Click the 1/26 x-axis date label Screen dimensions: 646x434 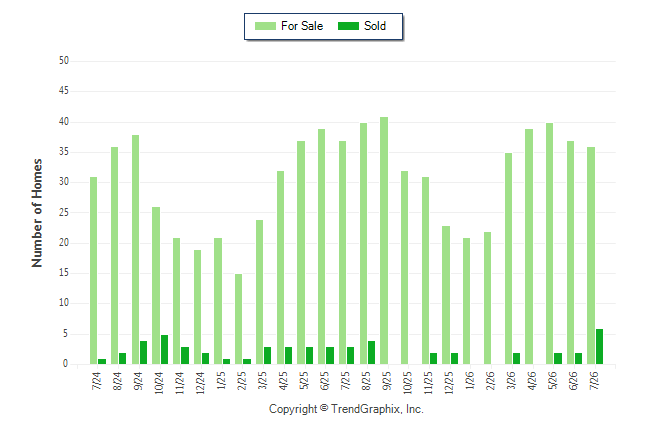(470, 380)
